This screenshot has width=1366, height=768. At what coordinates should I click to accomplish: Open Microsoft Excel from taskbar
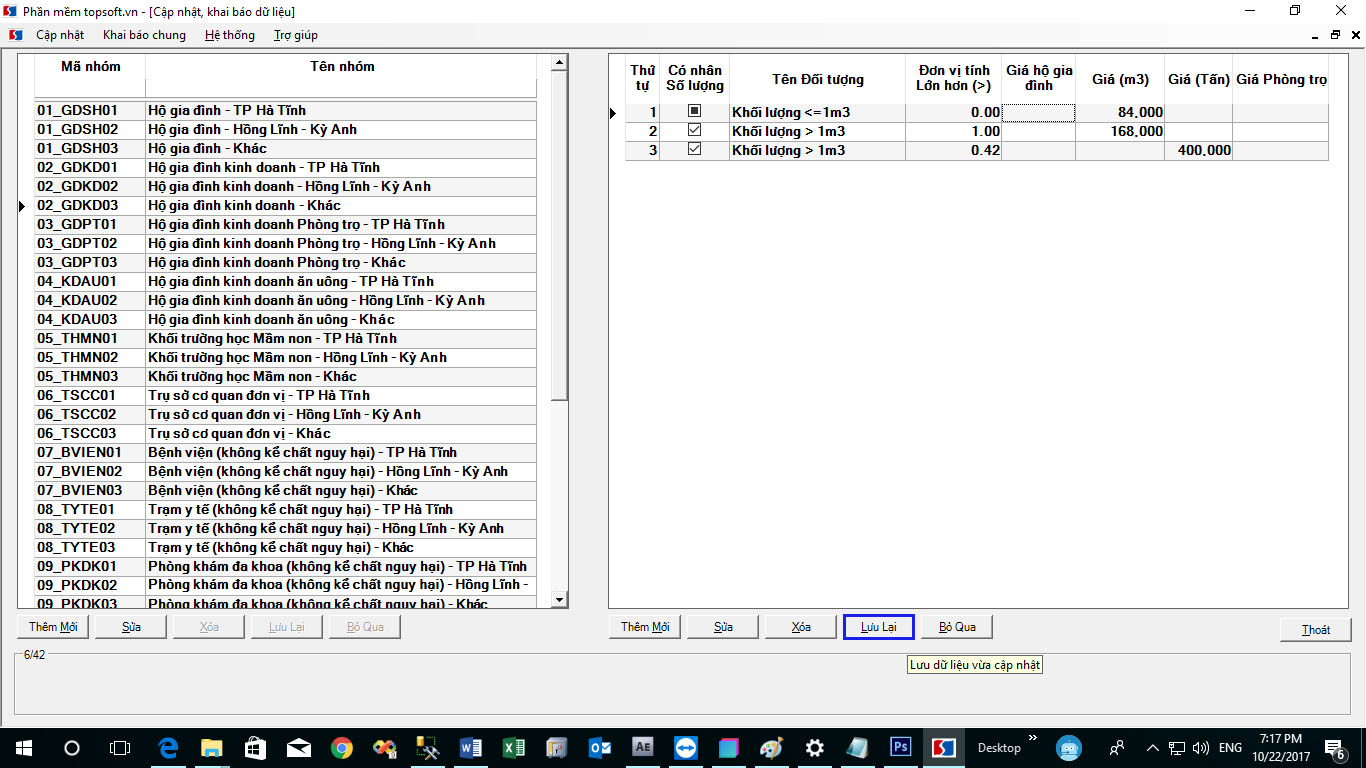[513, 747]
